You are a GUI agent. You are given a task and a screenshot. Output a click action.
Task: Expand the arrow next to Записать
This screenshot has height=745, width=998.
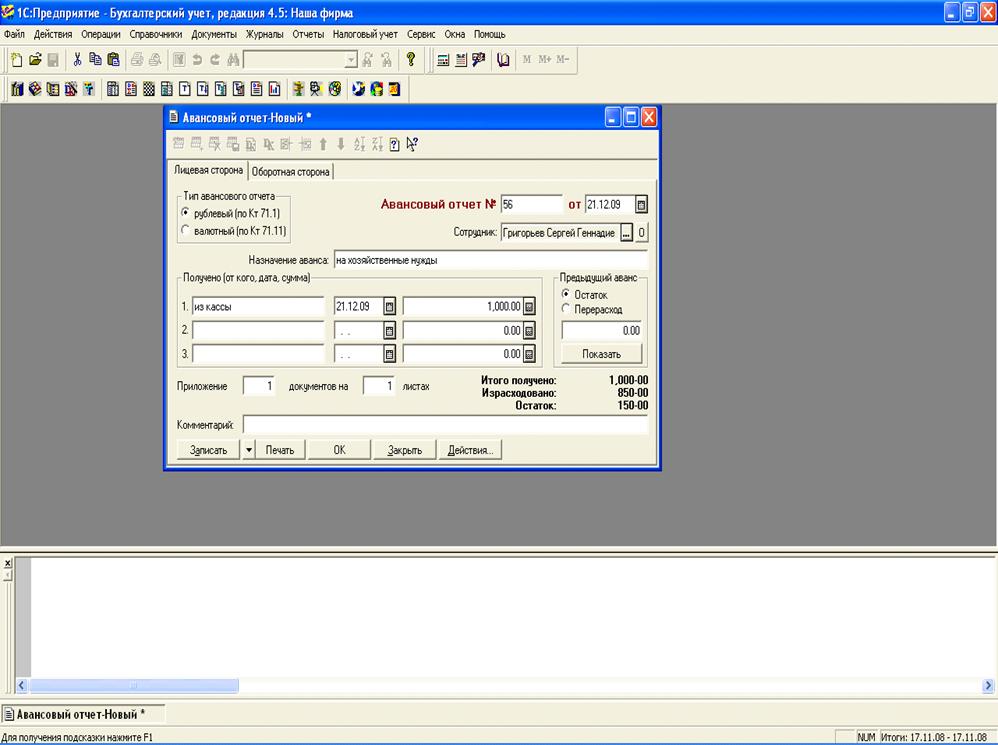pos(249,450)
